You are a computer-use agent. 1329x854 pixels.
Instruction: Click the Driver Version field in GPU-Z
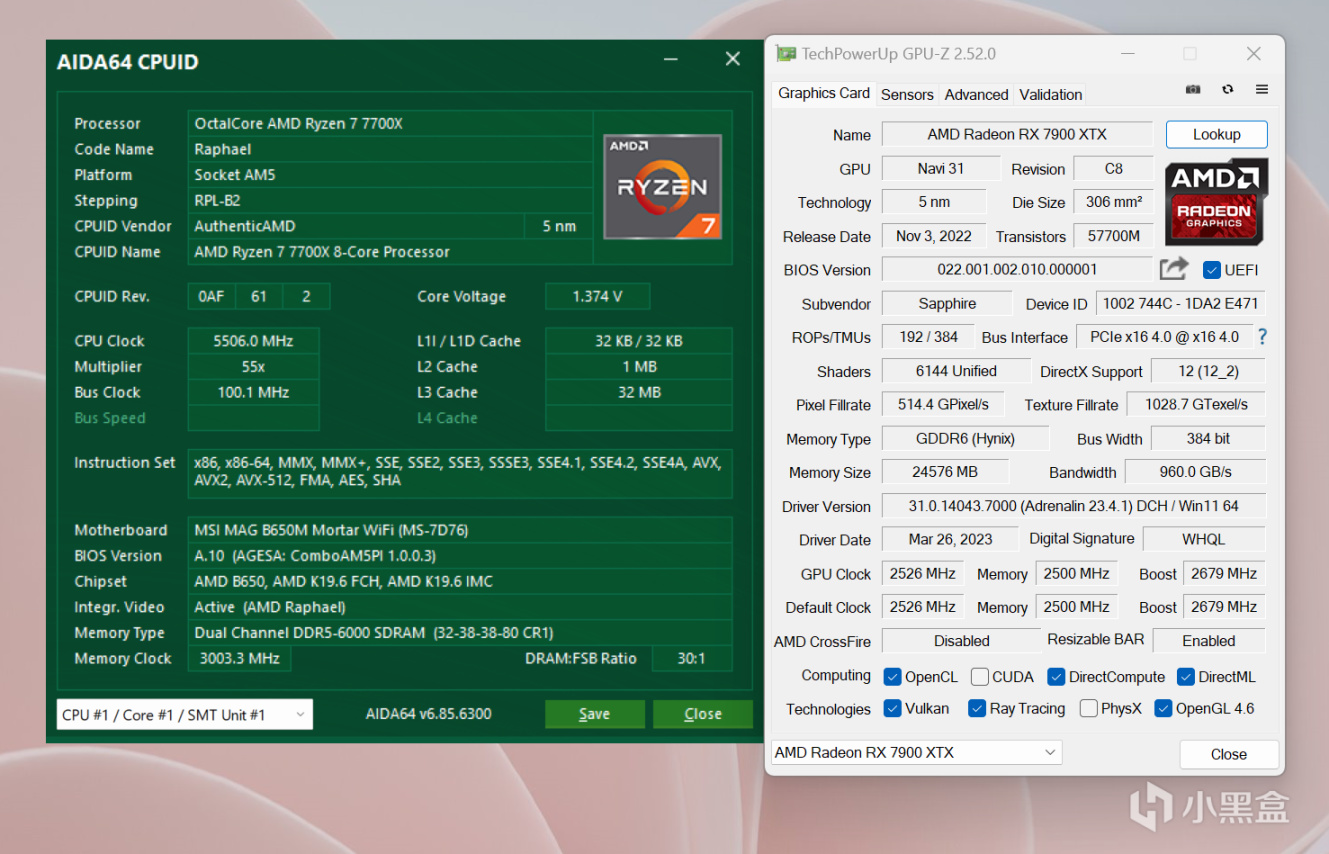point(1074,506)
